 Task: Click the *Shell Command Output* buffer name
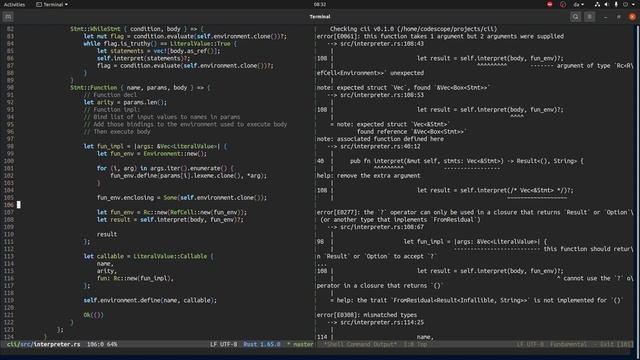coord(360,344)
